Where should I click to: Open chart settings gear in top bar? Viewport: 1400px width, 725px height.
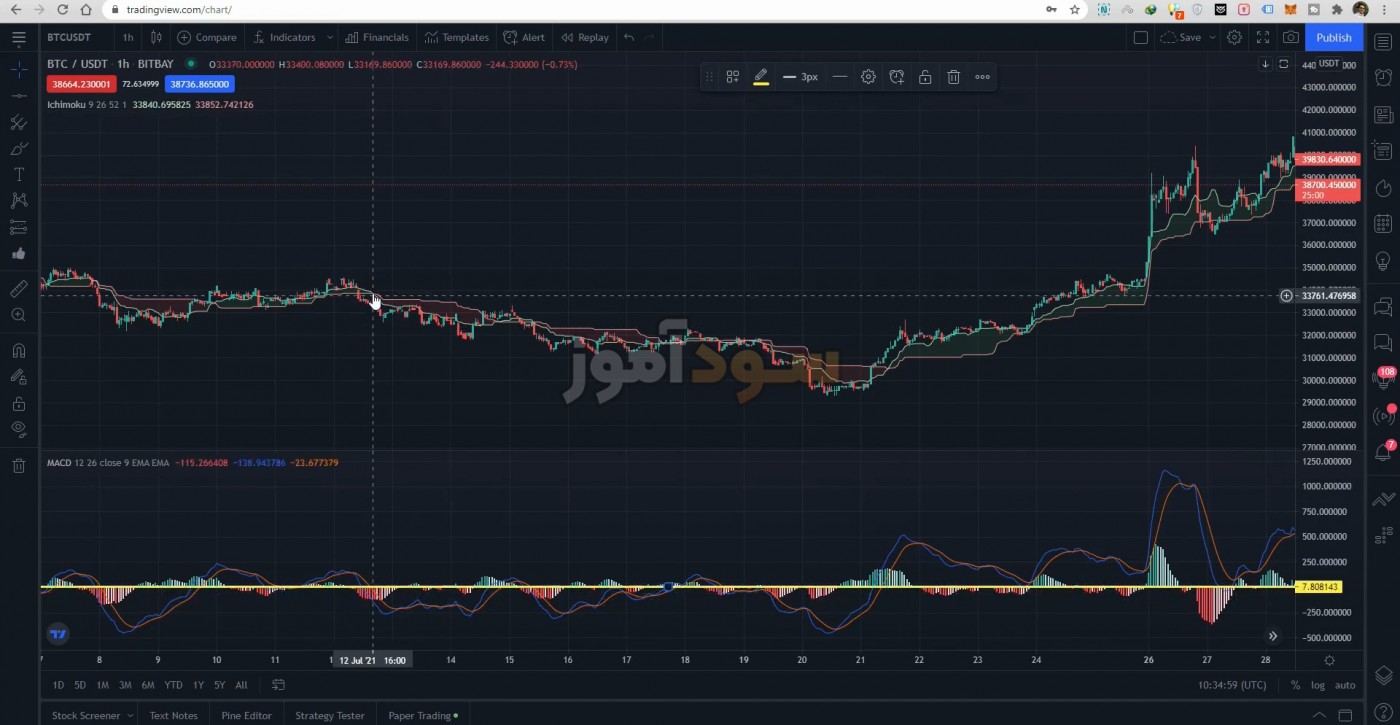coord(1235,37)
